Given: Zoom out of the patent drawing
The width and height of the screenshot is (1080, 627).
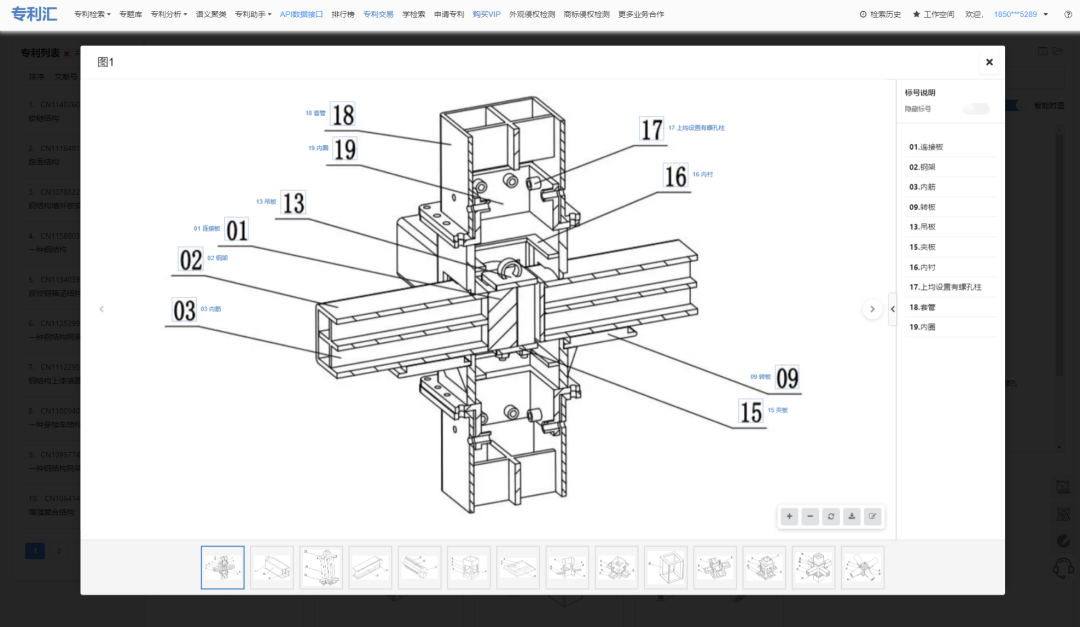Looking at the screenshot, I should [x=811, y=517].
